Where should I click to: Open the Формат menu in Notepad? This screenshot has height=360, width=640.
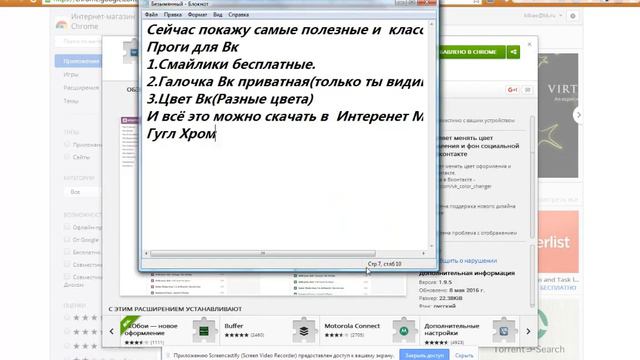click(x=197, y=15)
